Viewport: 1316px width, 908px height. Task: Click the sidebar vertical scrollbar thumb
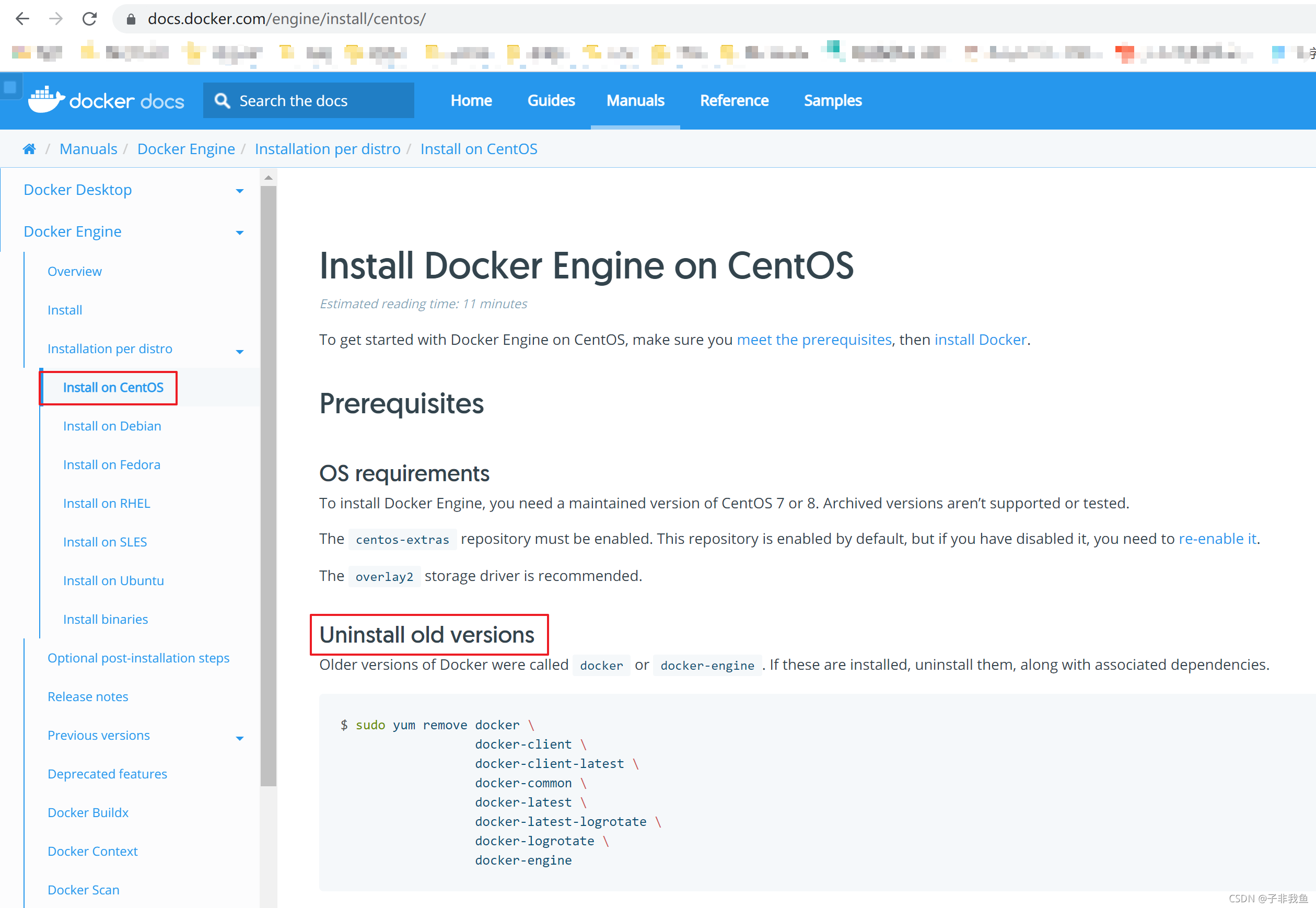[x=269, y=486]
